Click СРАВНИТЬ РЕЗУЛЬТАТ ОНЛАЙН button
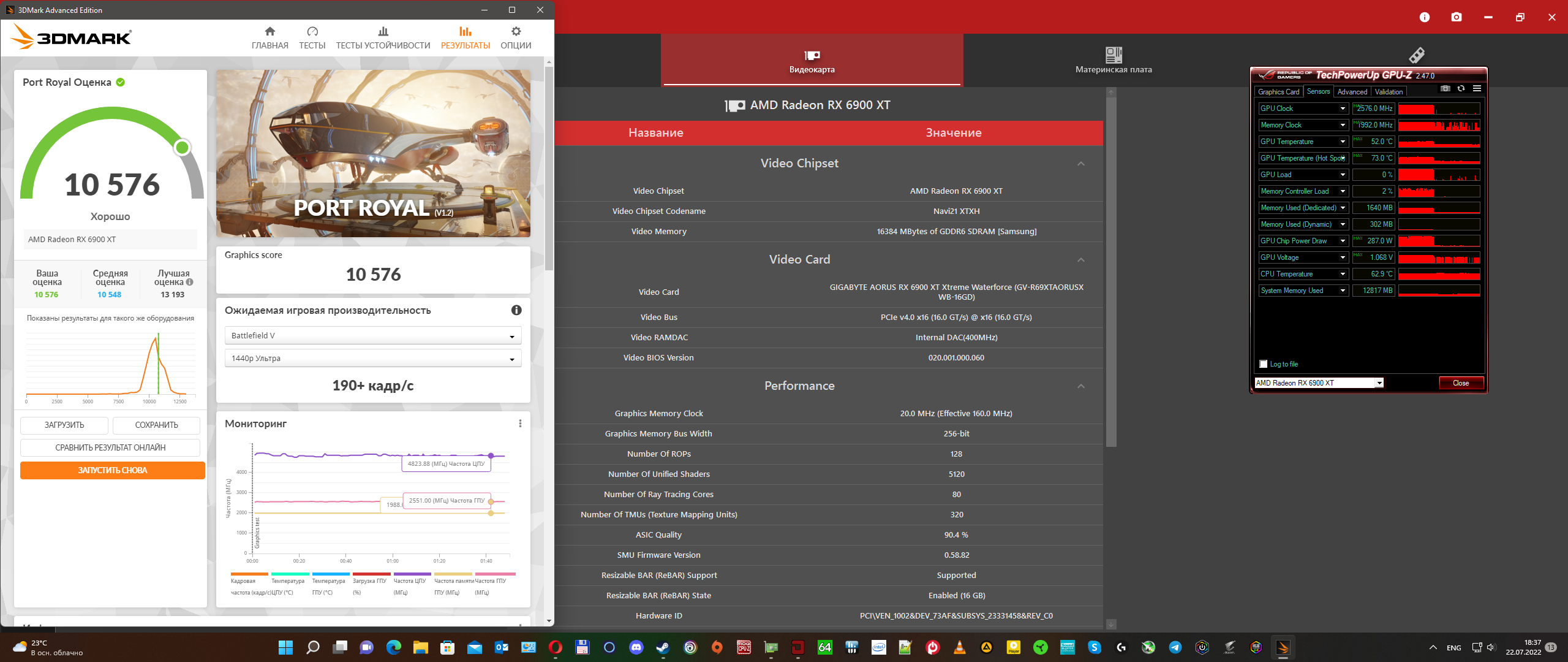The image size is (1568, 662). click(110, 447)
